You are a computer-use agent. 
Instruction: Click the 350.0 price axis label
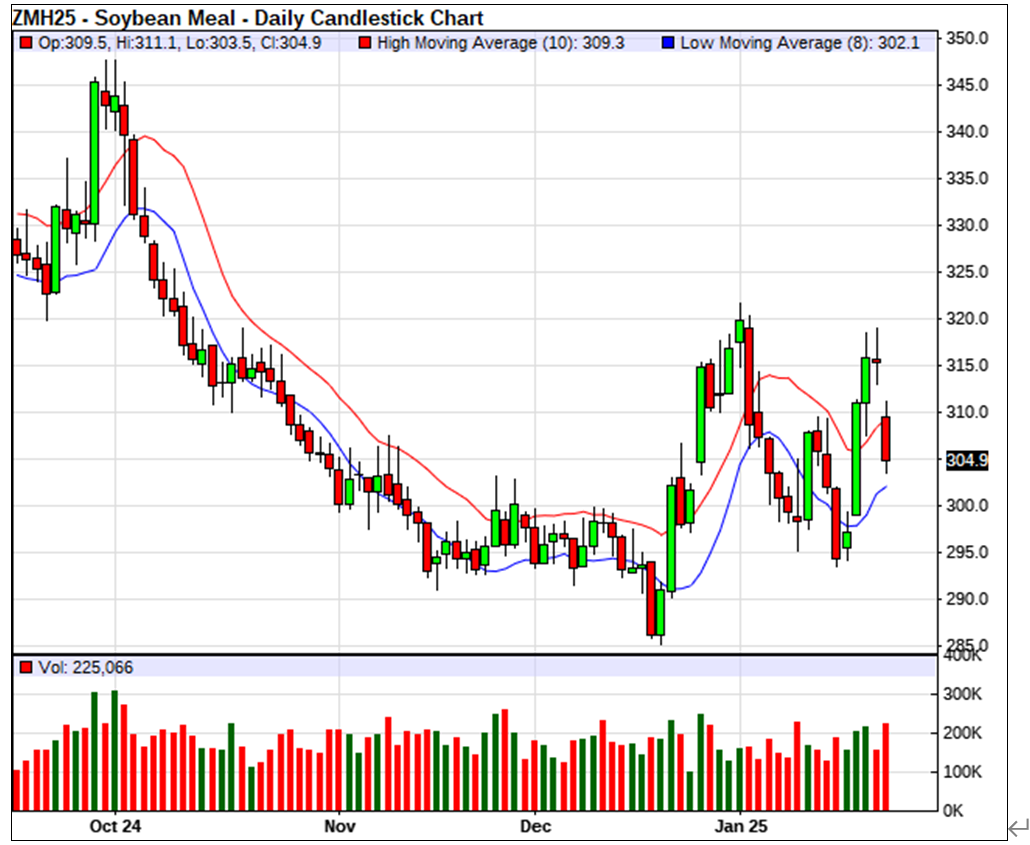point(967,38)
